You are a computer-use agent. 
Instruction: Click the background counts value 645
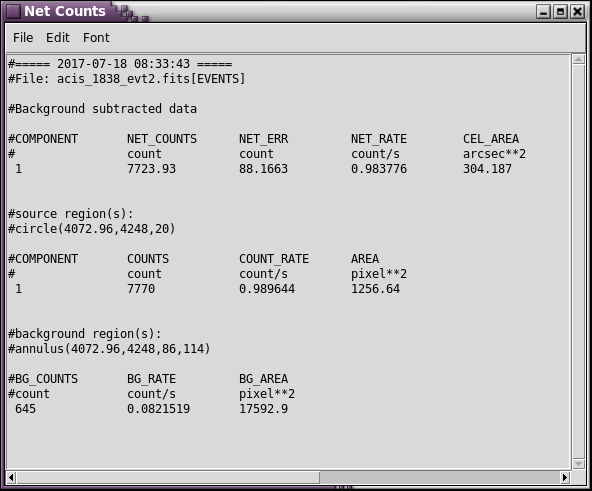25,409
